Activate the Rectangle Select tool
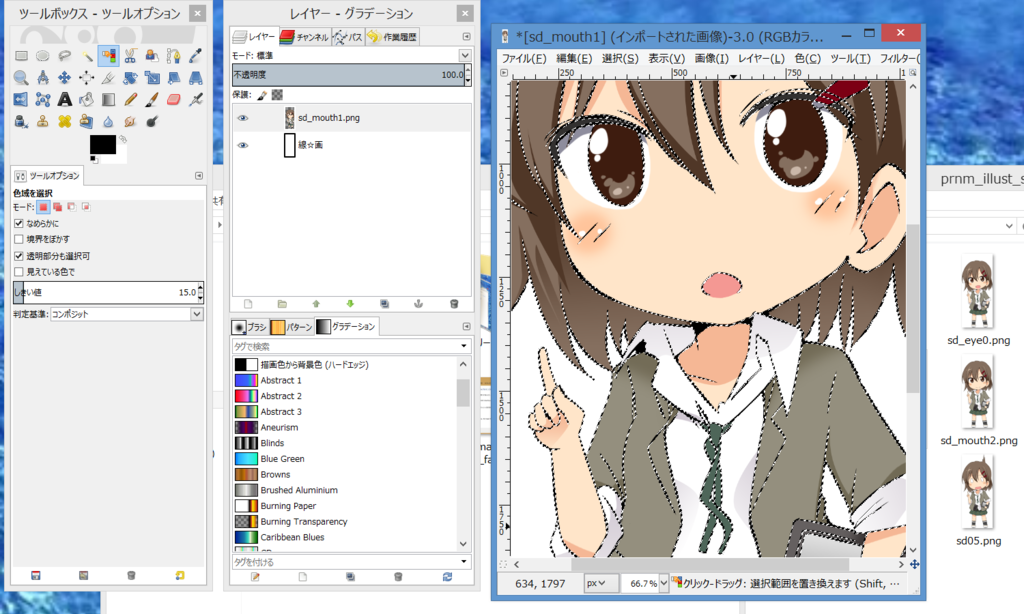 (x=20, y=55)
